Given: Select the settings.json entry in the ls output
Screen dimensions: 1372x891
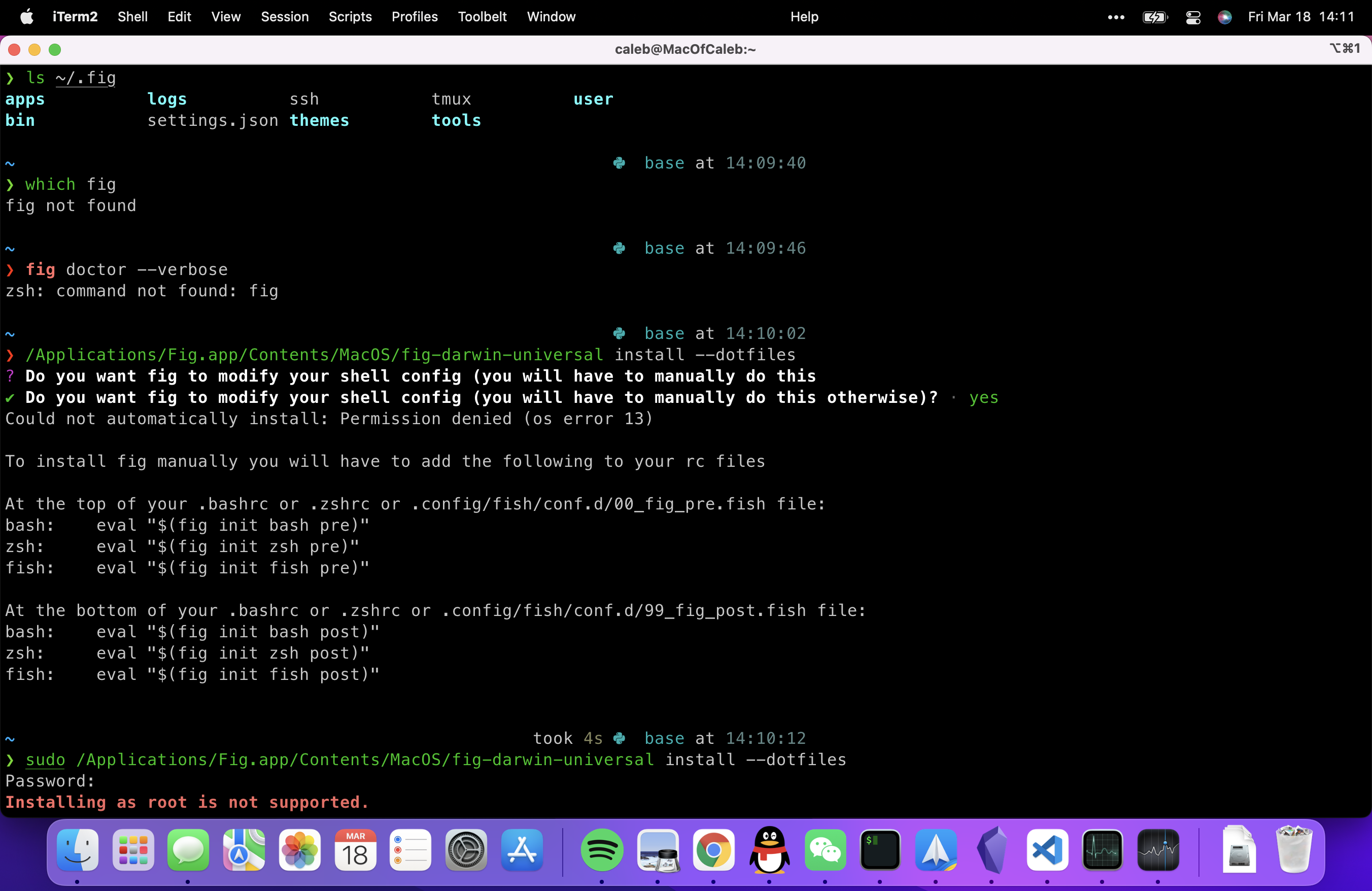Looking at the screenshot, I should click(x=212, y=120).
